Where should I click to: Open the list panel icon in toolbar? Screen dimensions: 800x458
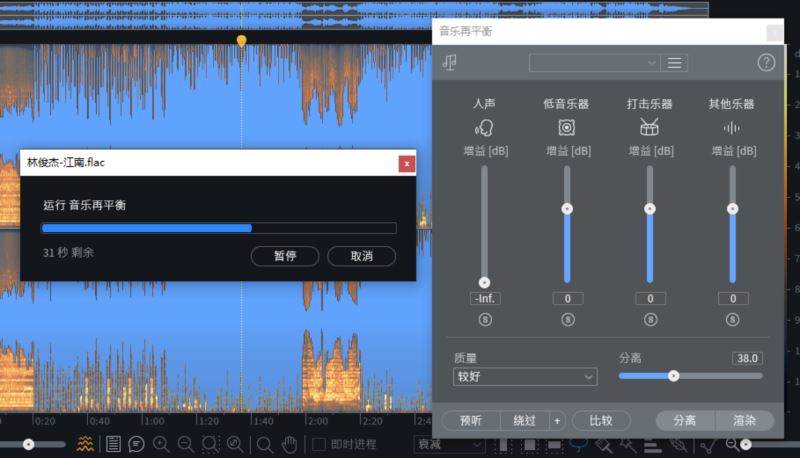tap(113, 444)
